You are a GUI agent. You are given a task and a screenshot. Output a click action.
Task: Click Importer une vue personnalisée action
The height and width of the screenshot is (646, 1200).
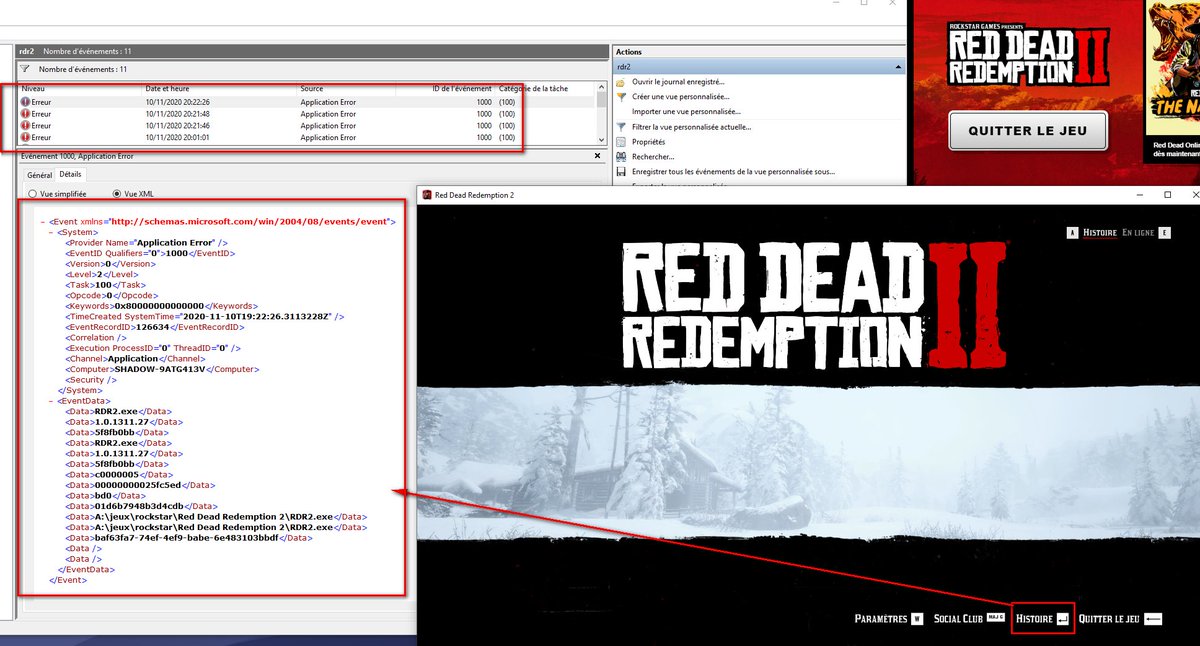(x=686, y=111)
